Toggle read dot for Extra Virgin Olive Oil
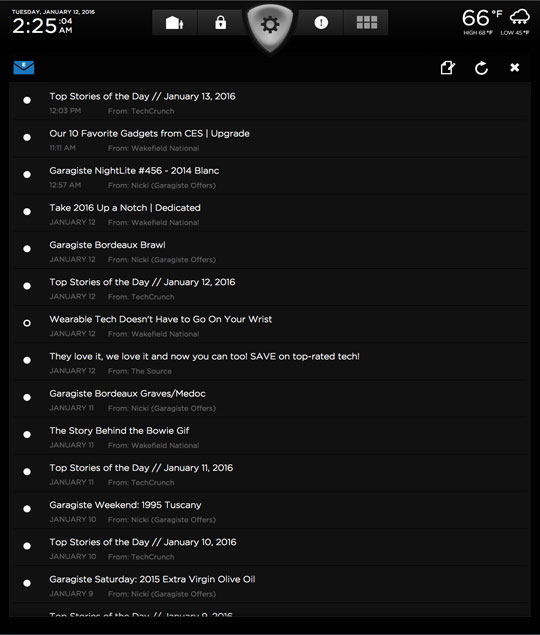Image resolution: width=540 pixels, height=635 pixels. (x=27, y=583)
